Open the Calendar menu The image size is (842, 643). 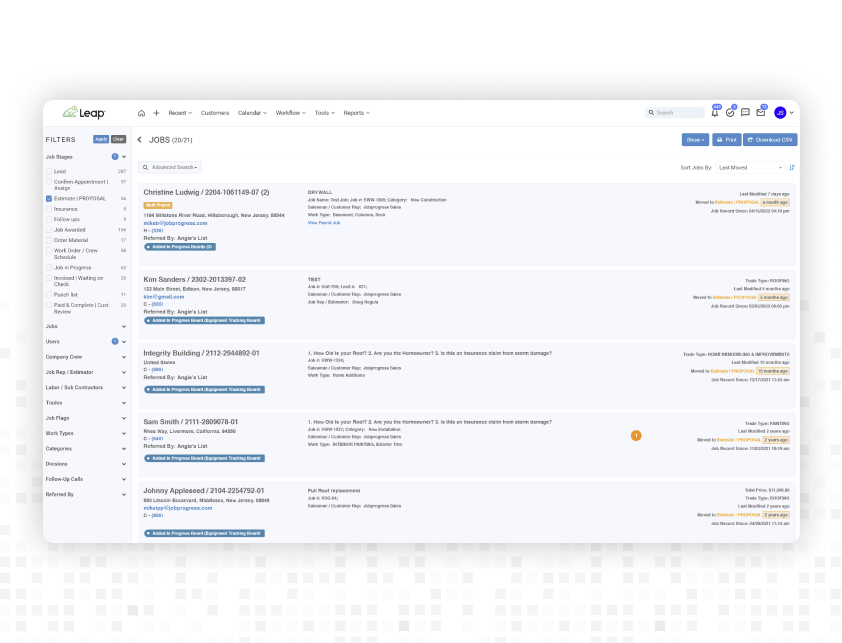(x=252, y=113)
